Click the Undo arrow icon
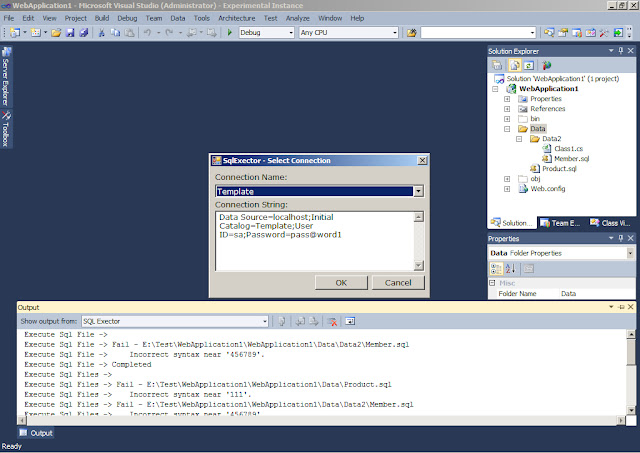Image resolution: width=640 pixels, height=453 pixels. (x=147, y=33)
